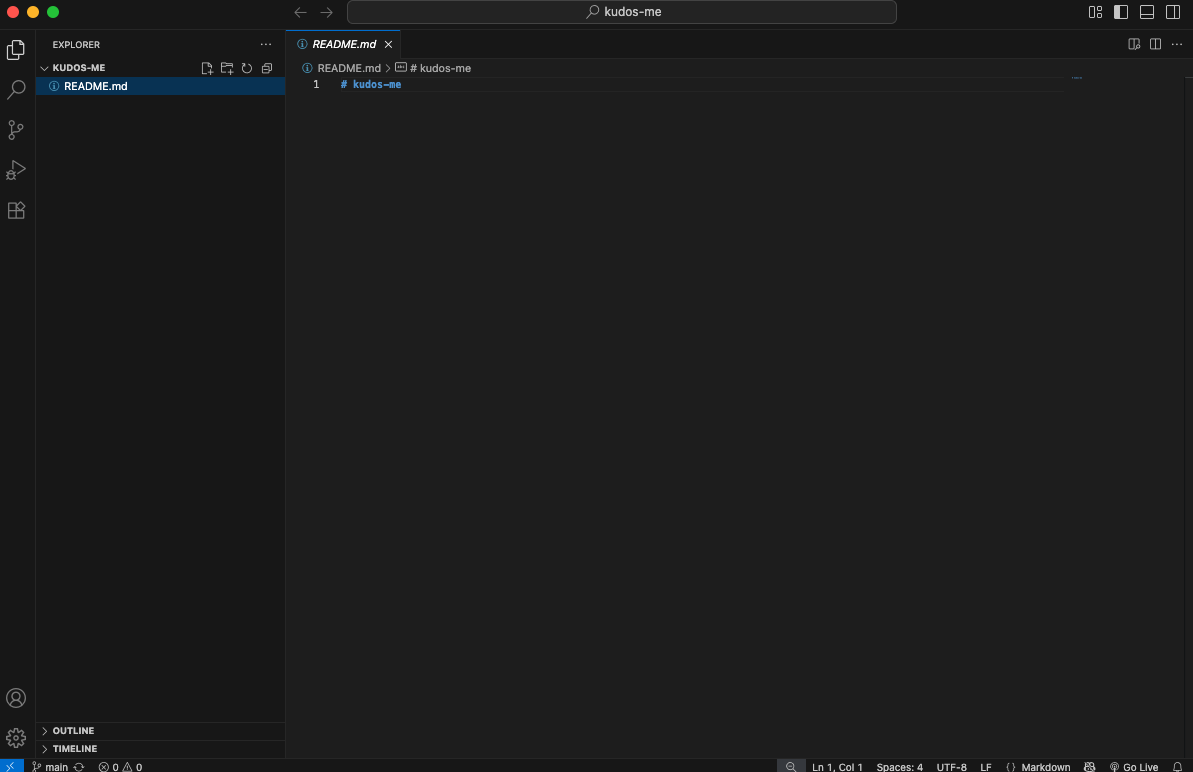This screenshot has height=772, width=1193.
Task: Click the kudos-me command center search box
Action: coord(621,12)
